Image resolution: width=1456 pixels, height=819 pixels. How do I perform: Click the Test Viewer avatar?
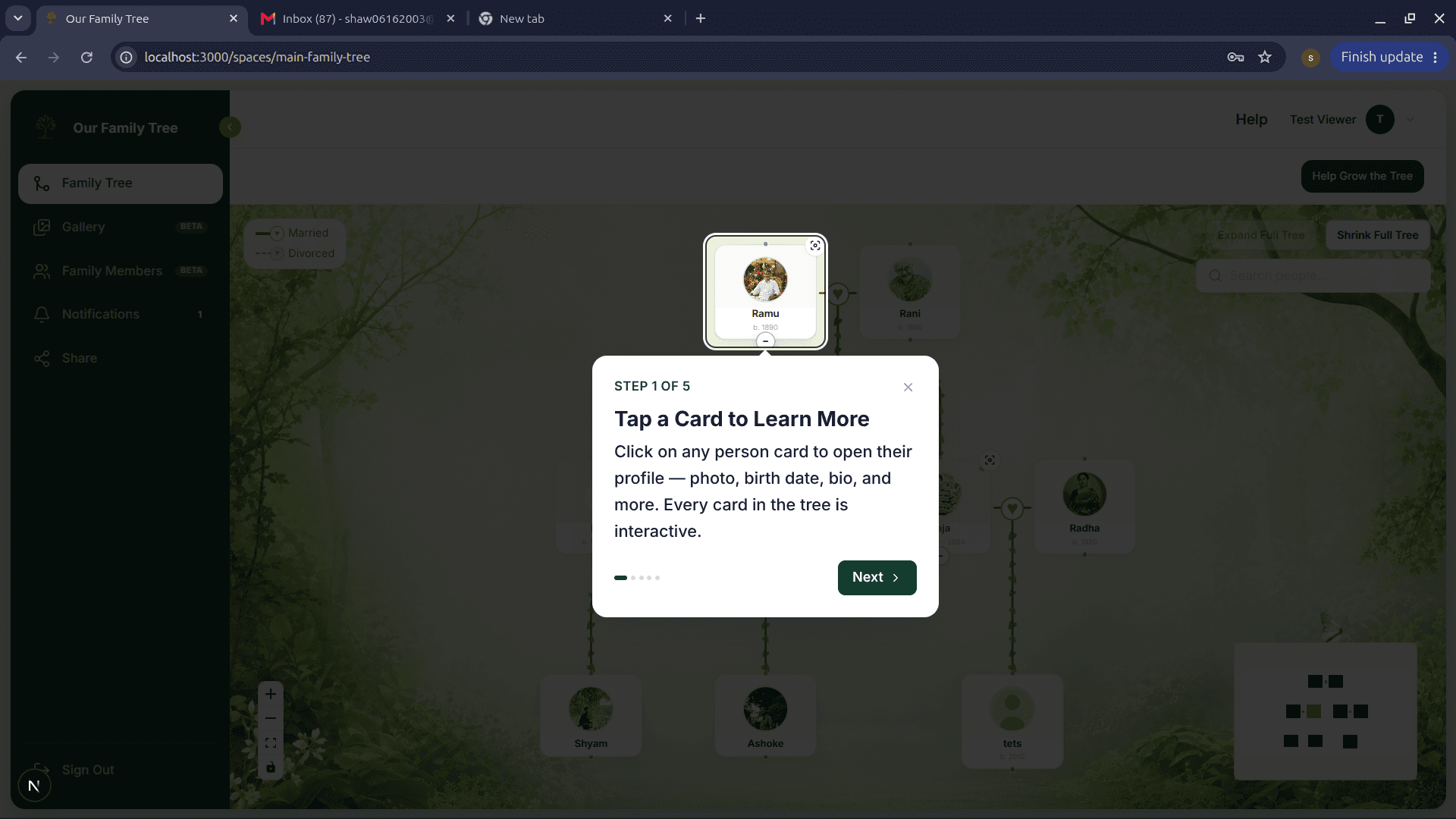(x=1379, y=119)
